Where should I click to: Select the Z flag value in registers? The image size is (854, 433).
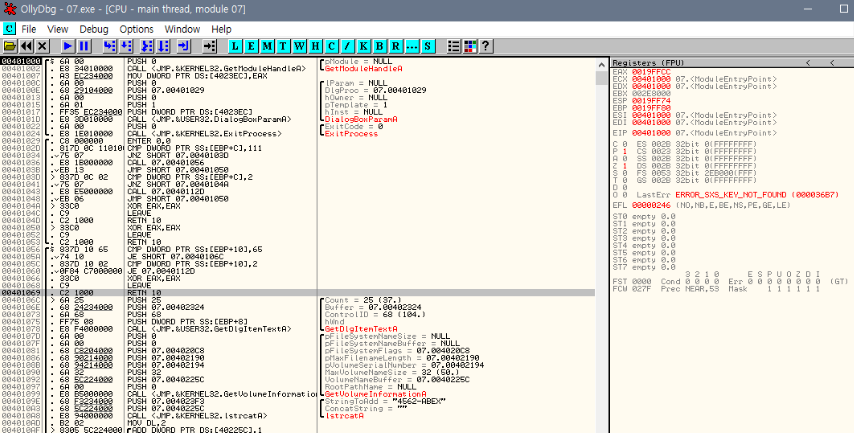(x=625, y=166)
